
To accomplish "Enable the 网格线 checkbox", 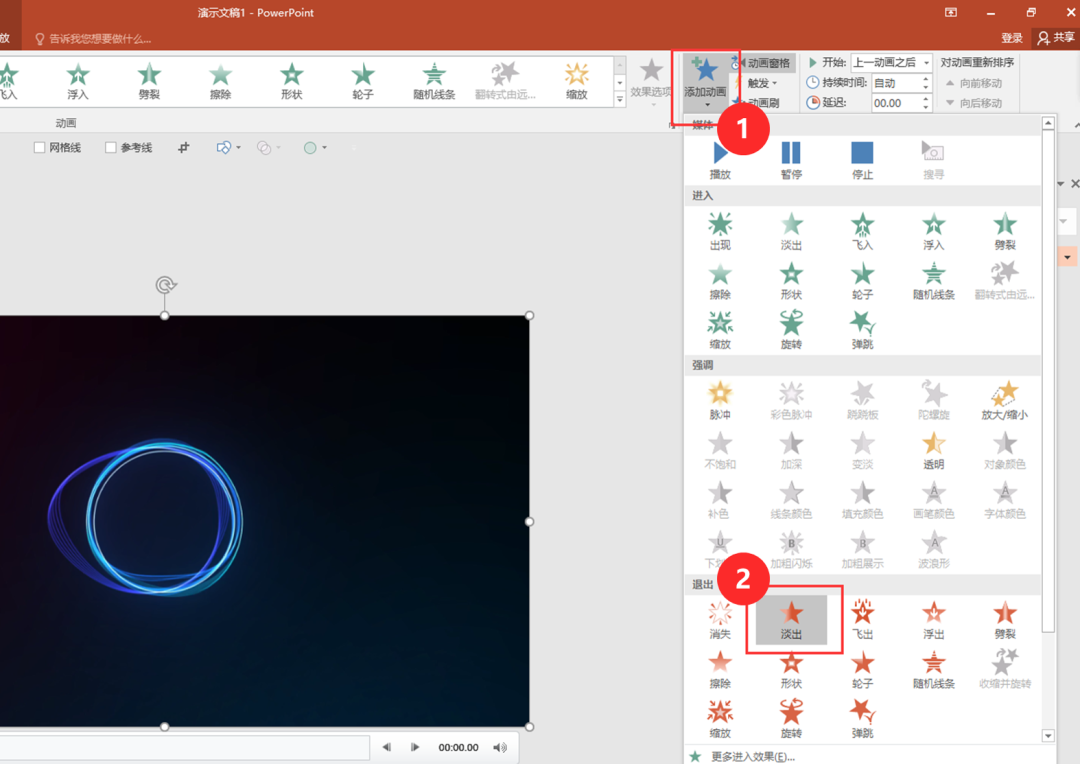I will [x=39, y=147].
